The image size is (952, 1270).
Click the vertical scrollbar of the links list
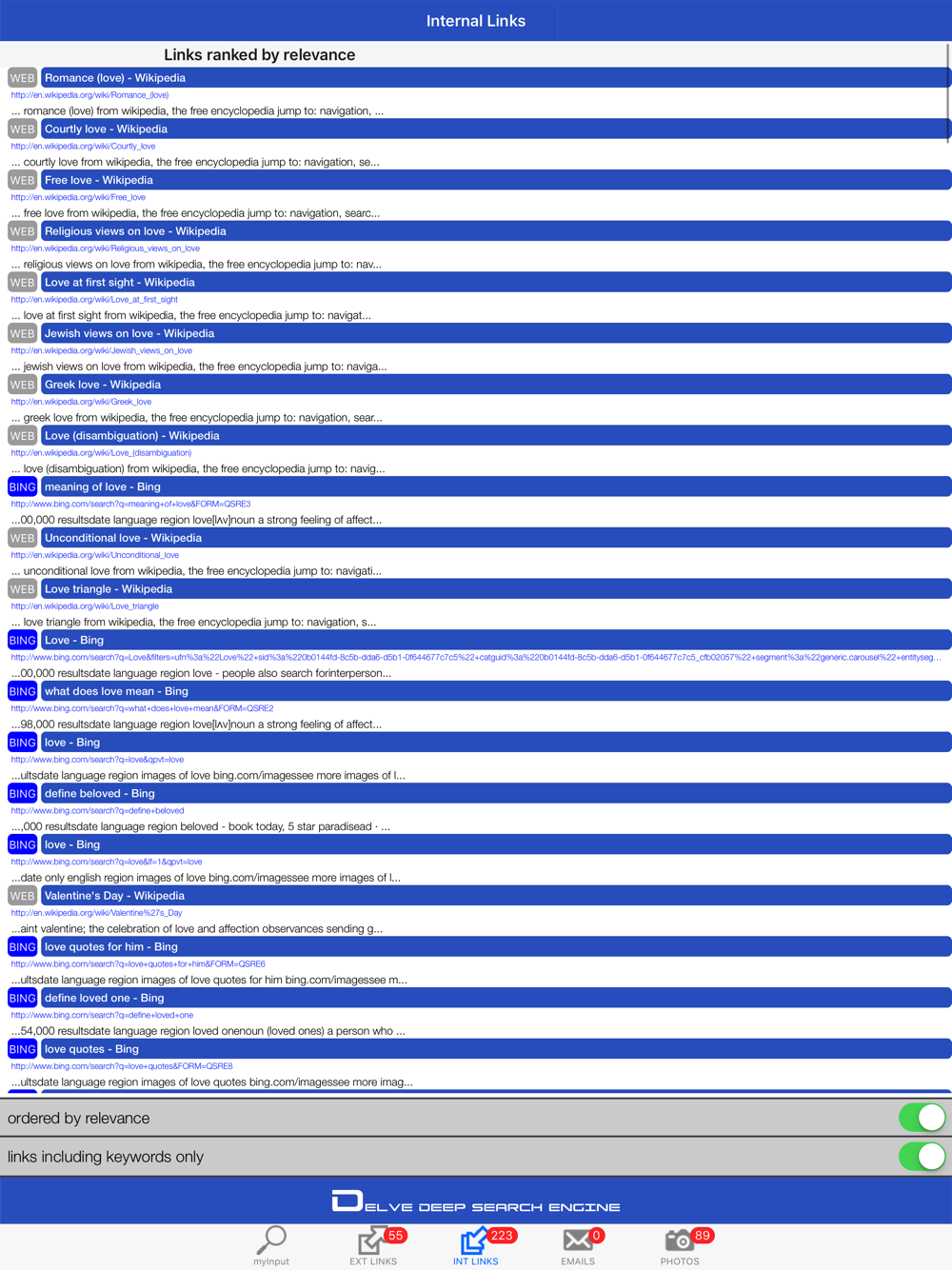click(x=949, y=95)
